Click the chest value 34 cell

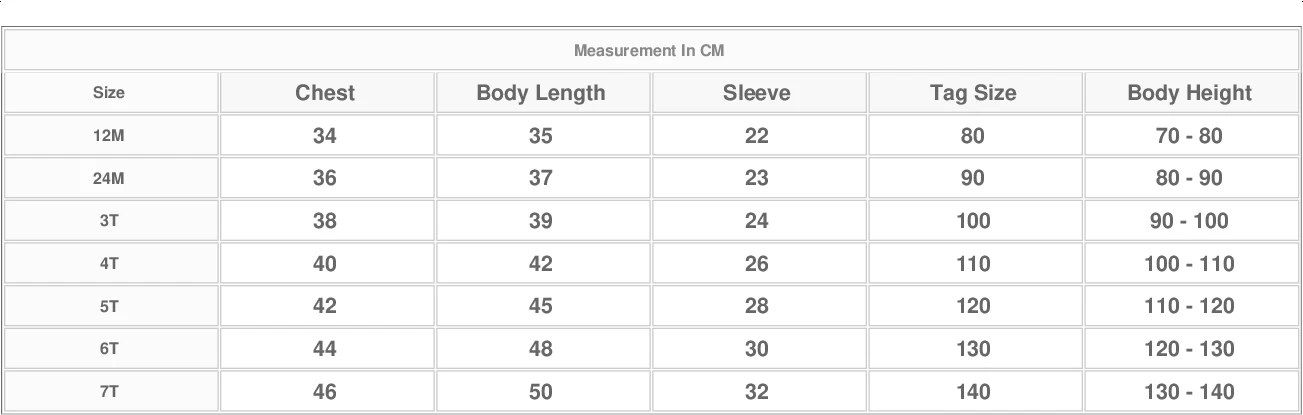pos(325,136)
